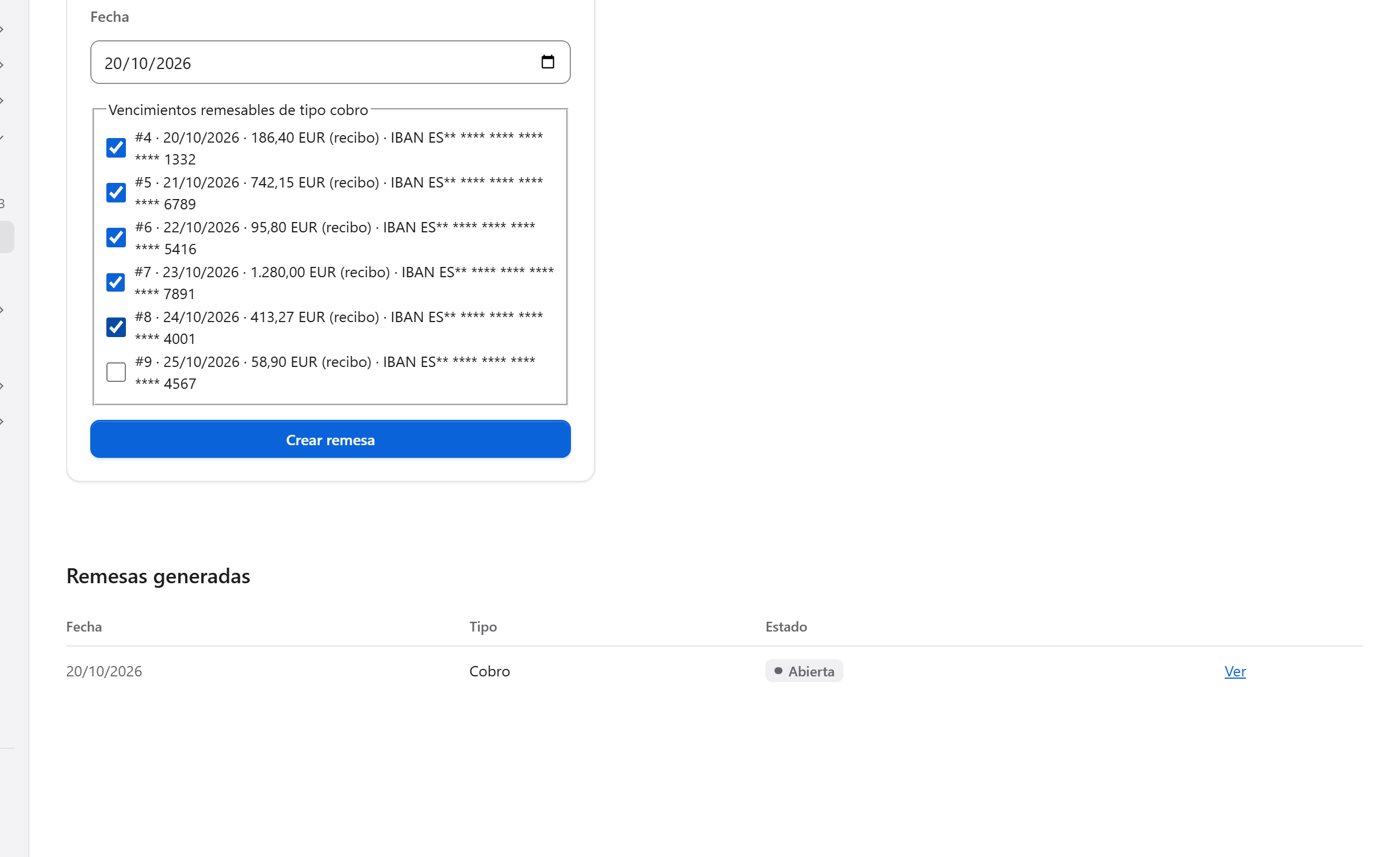Collapse the downward-pointing chevron in the left sidebar

pyautogui.click(x=2, y=138)
